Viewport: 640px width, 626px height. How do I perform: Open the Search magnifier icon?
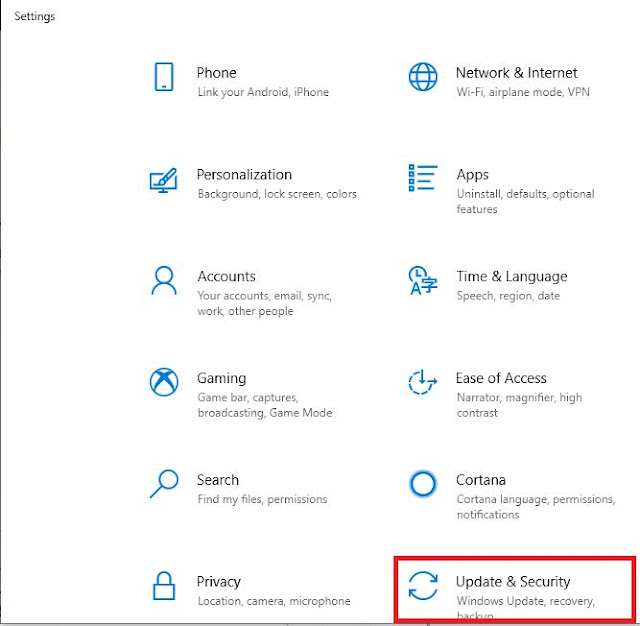tap(164, 484)
